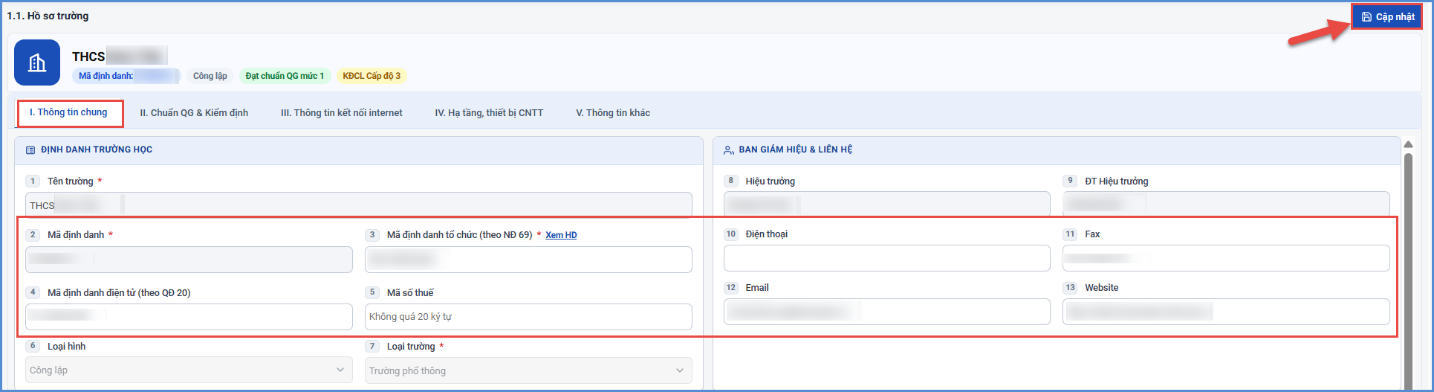
Task: Open III. Thông tin kết nối internet tab
Action: point(342,113)
